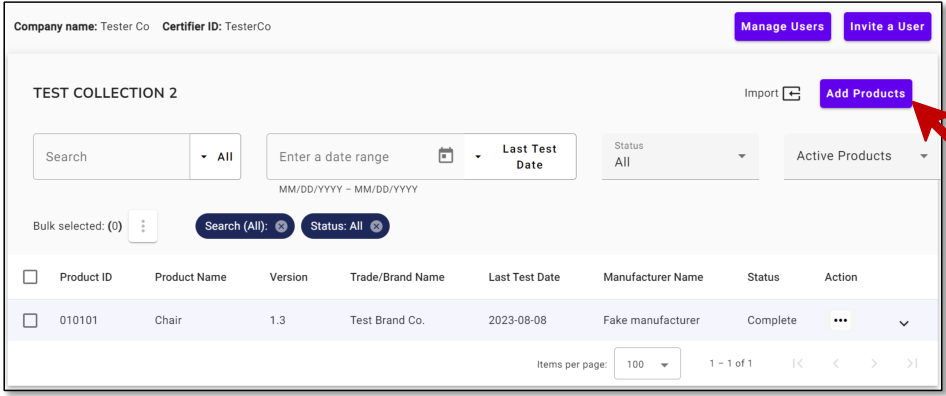This screenshot has width=946, height=396.
Task: Click the Import link text
Action: tap(761, 94)
